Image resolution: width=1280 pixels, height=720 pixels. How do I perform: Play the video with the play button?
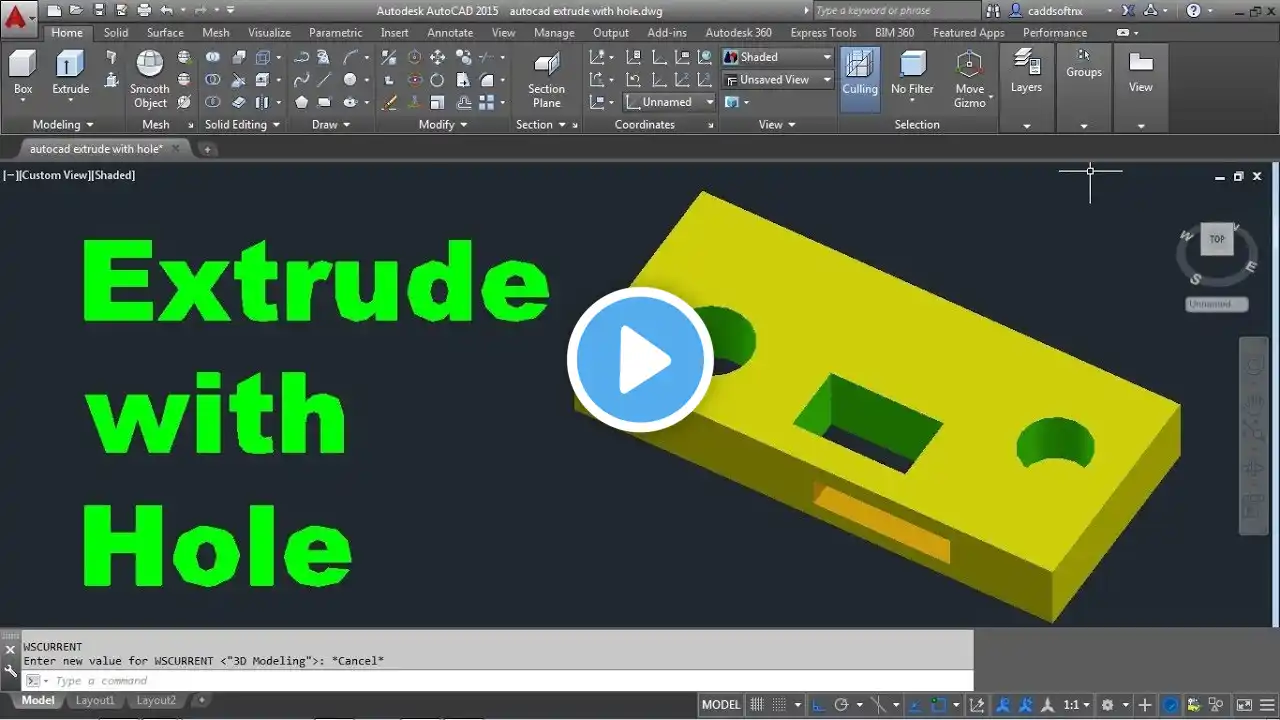tap(640, 360)
